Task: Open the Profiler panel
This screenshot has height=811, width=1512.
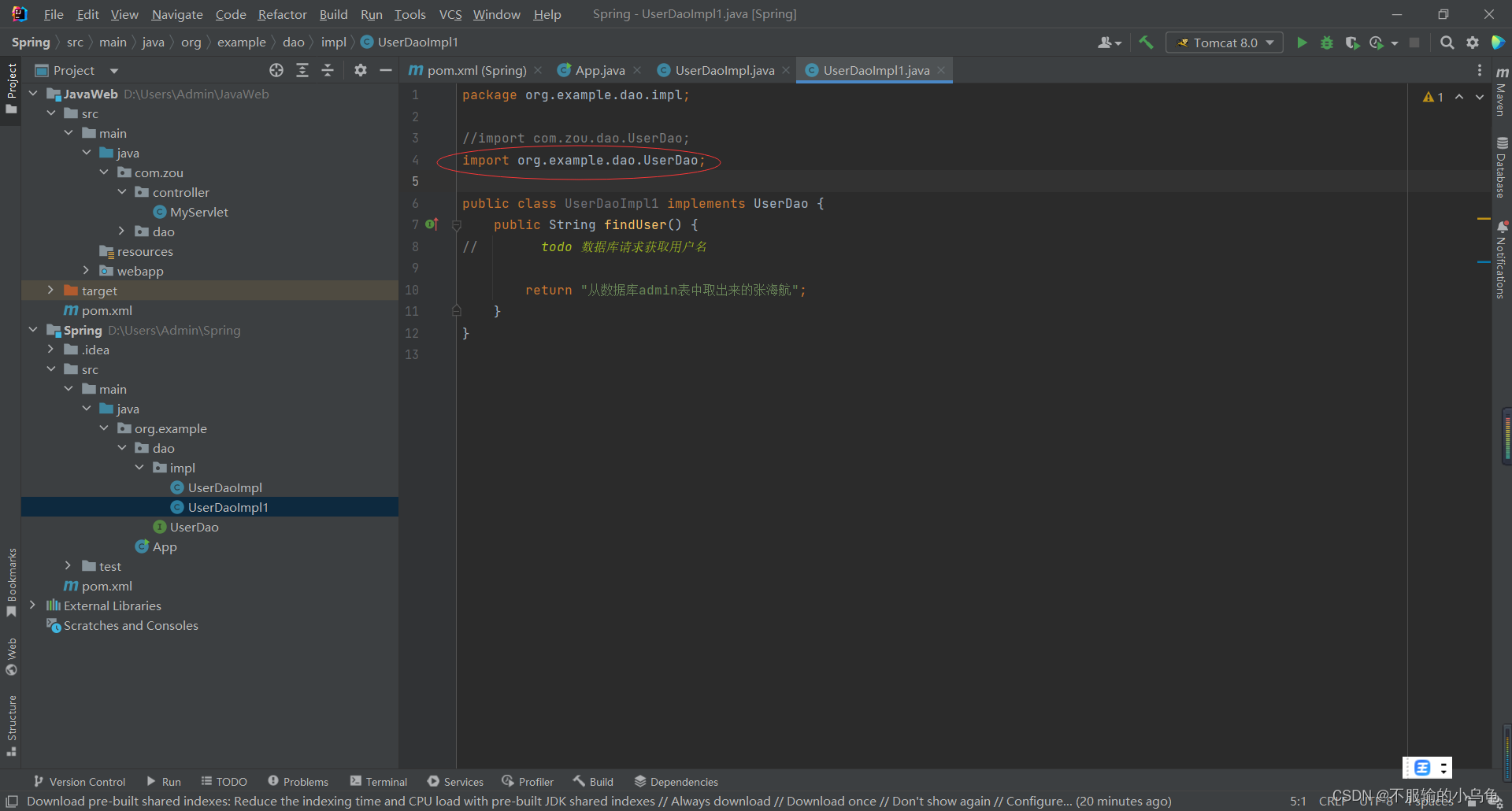Action: (x=528, y=782)
